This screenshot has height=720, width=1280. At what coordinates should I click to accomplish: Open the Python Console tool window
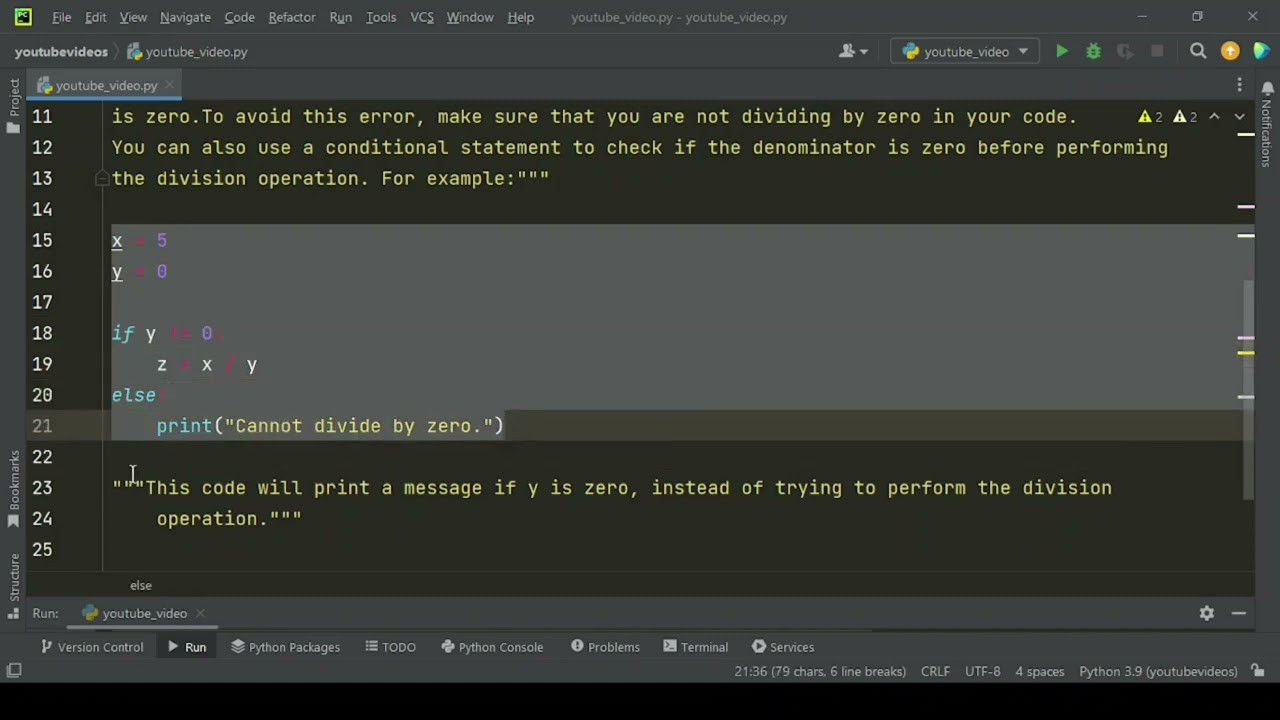pos(492,647)
